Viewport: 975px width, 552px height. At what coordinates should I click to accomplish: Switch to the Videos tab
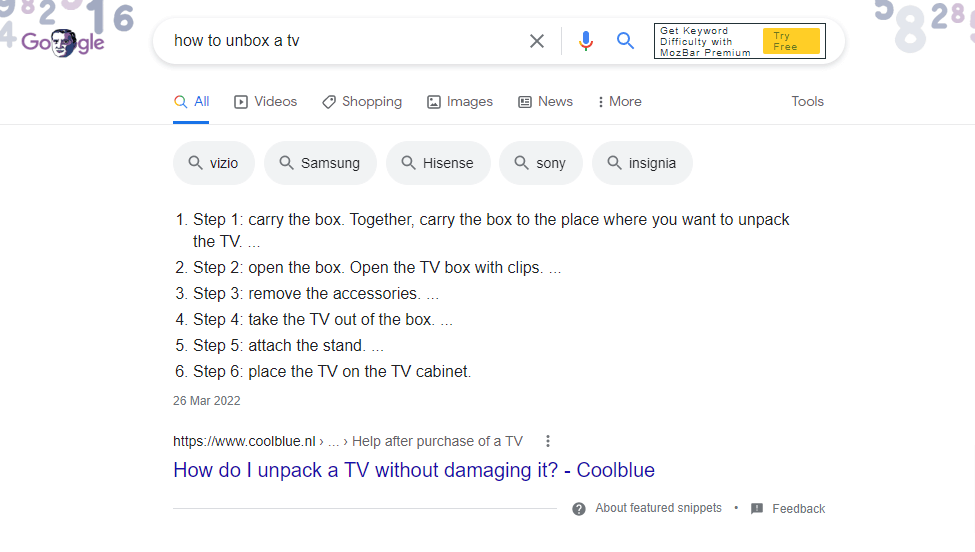click(266, 101)
